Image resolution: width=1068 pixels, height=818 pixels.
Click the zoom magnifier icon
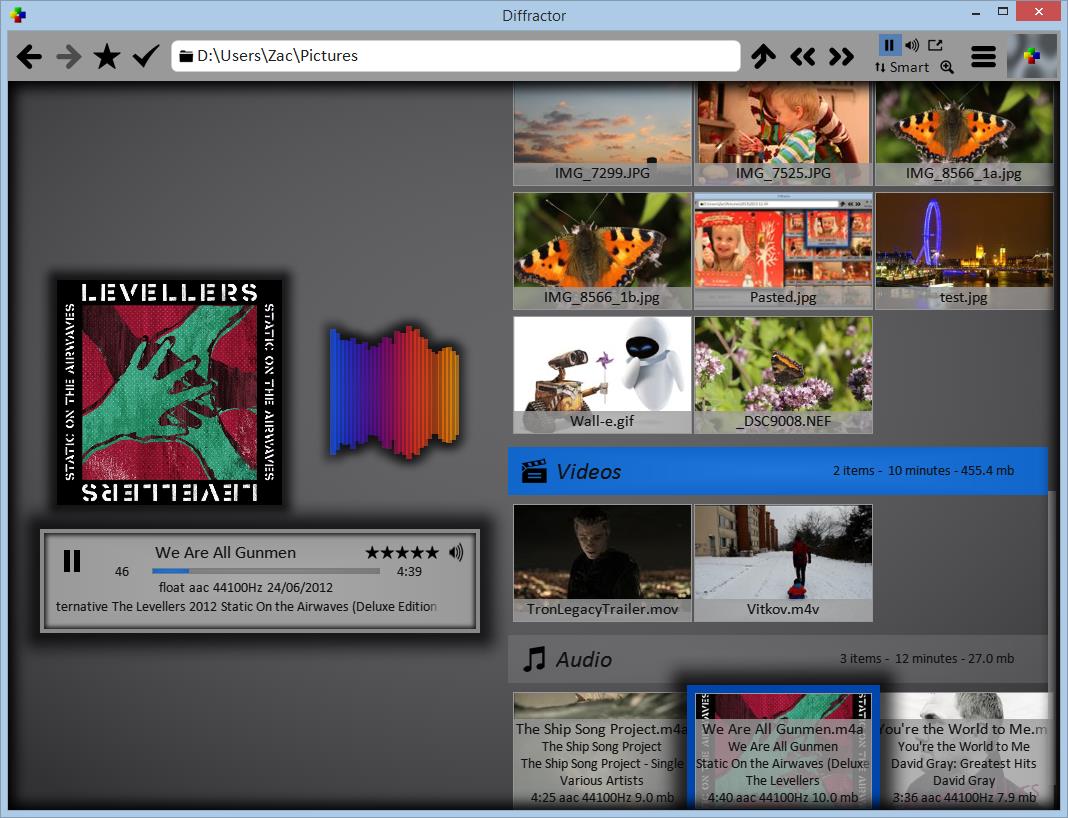[947, 67]
